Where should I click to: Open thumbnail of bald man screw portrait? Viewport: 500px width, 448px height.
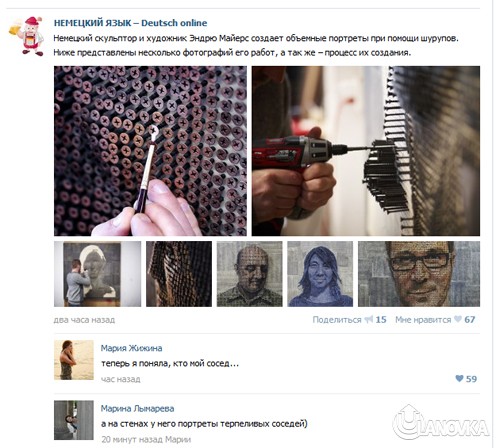(250, 274)
